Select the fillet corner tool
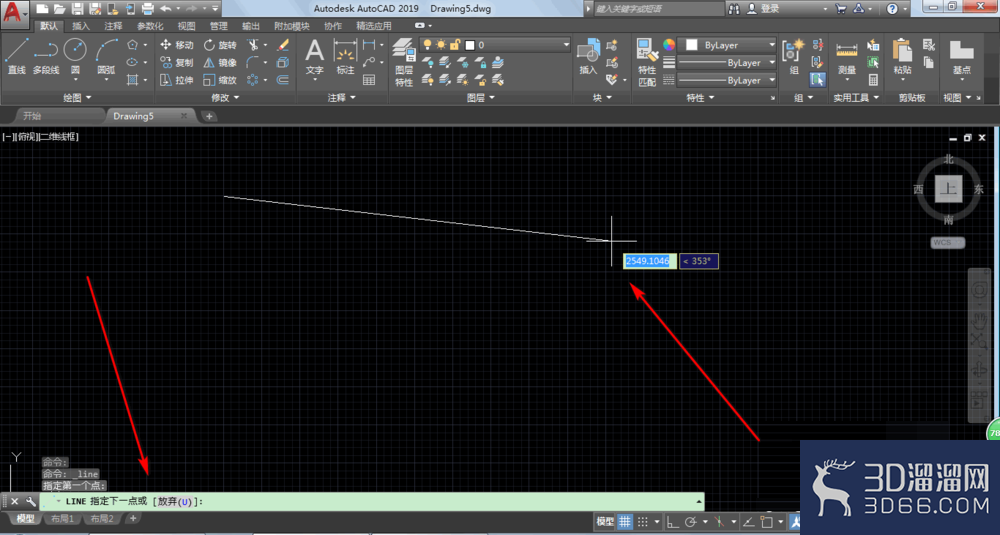 point(253,62)
